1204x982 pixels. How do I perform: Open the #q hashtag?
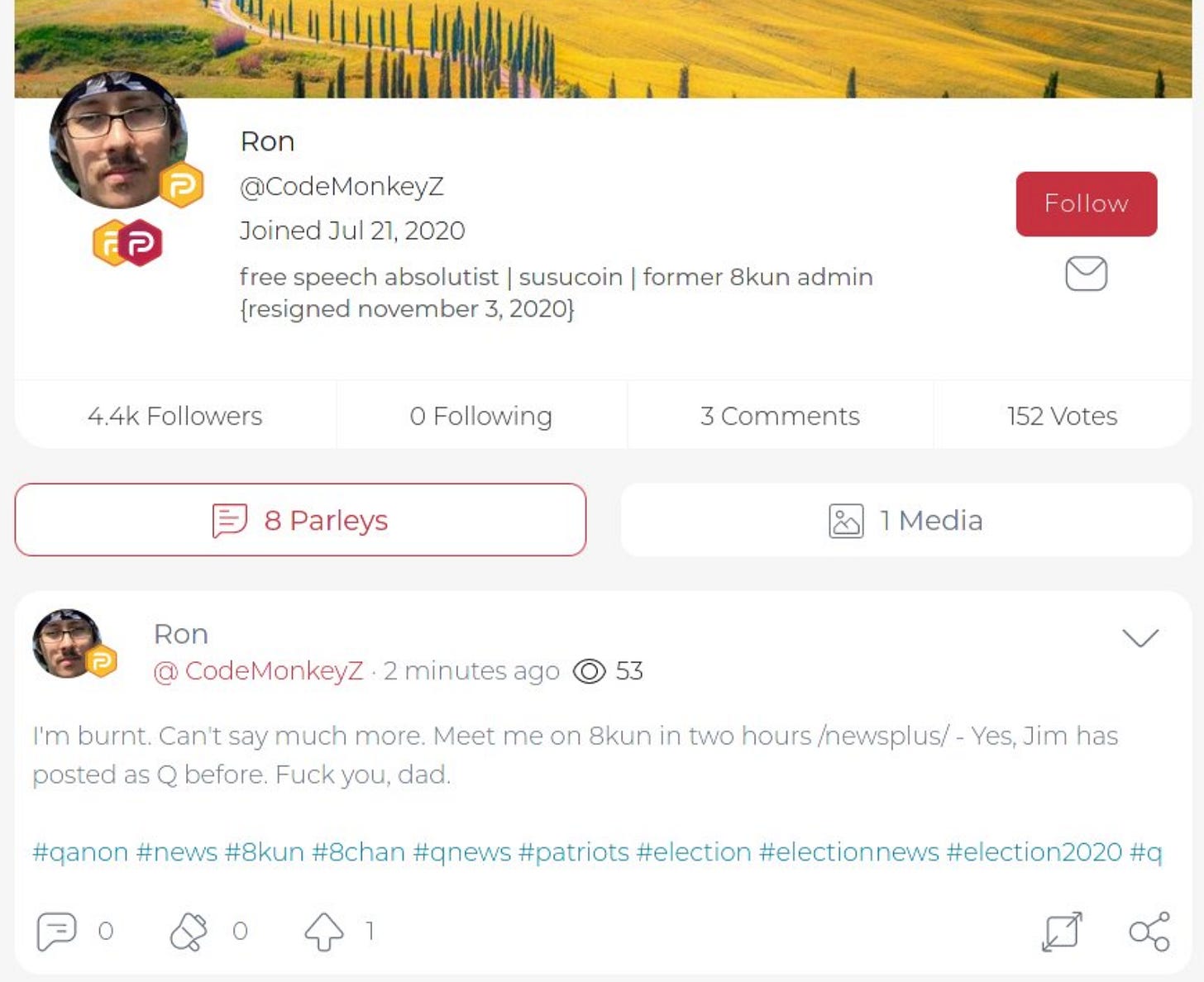tap(1146, 852)
